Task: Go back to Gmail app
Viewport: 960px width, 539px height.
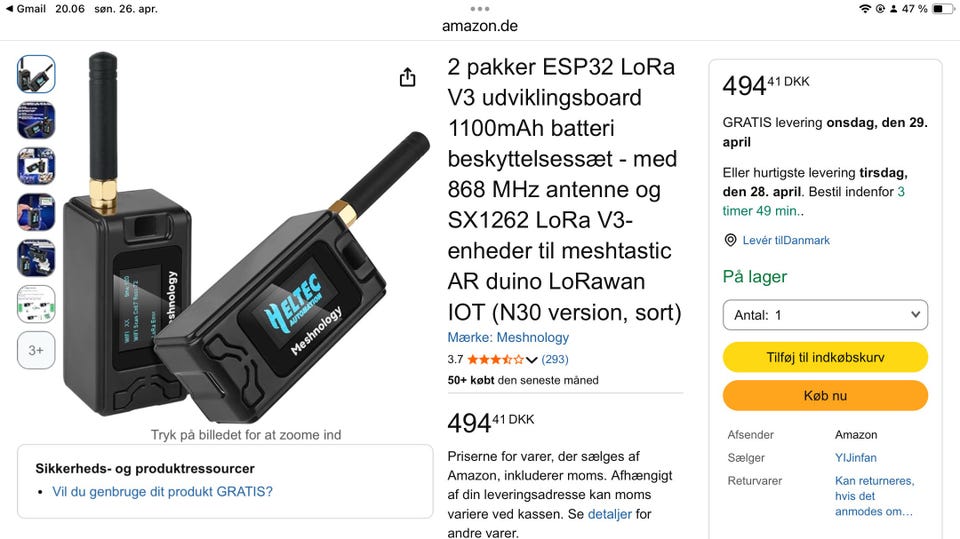Action: click(x=25, y=8)
